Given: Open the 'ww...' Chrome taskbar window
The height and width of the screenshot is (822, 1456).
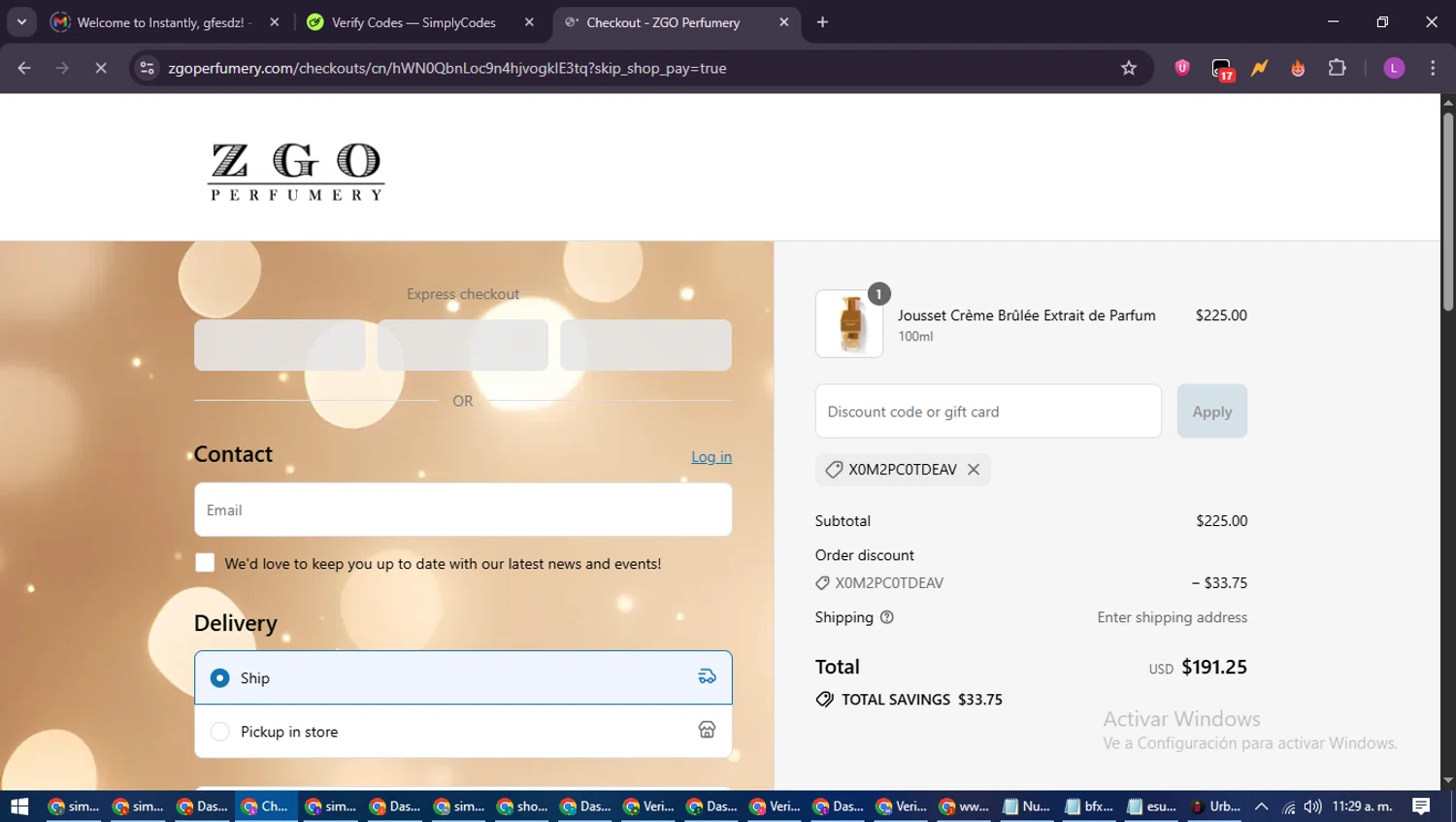Looking at the screenshot, I should (964, 806).
